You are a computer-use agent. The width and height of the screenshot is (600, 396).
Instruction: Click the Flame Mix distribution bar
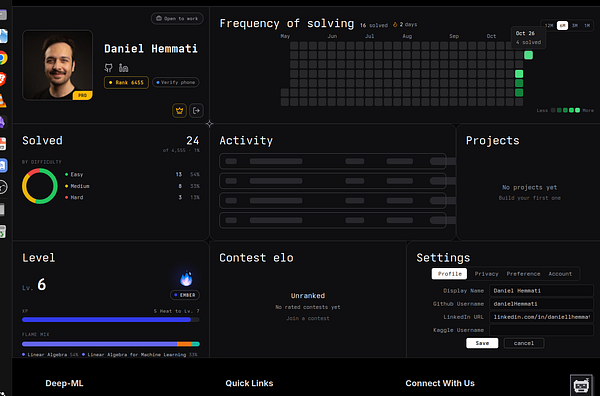pyautogui.click(x=111, y=344)
